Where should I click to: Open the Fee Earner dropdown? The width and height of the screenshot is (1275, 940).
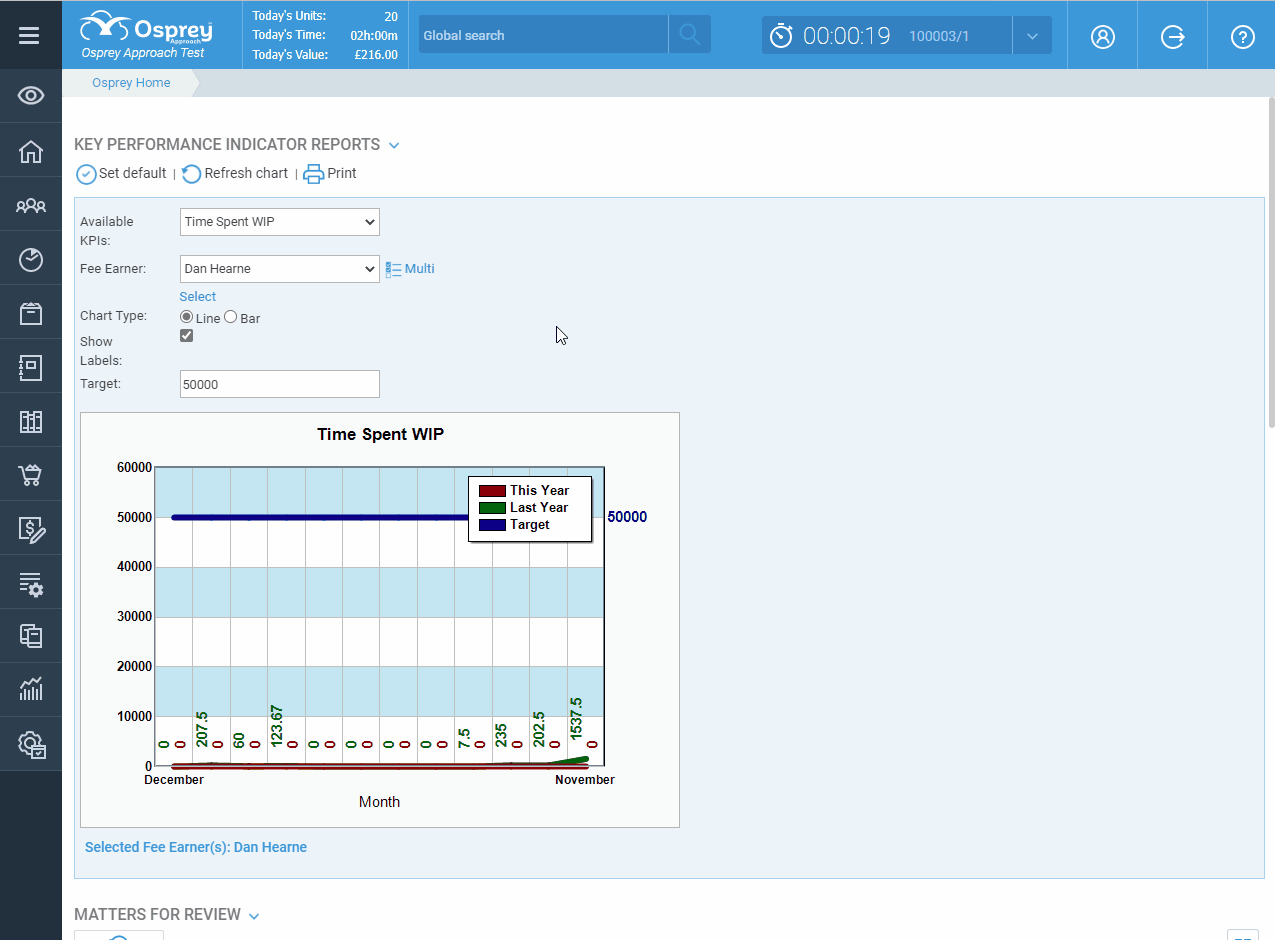click(279, 269)
